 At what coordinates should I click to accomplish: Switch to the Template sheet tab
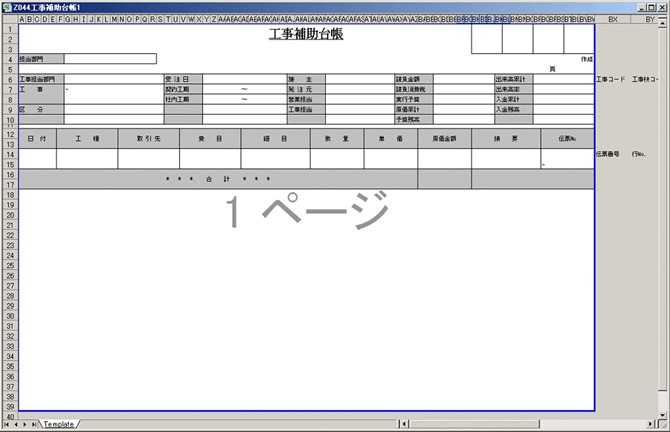click(59, 425)
